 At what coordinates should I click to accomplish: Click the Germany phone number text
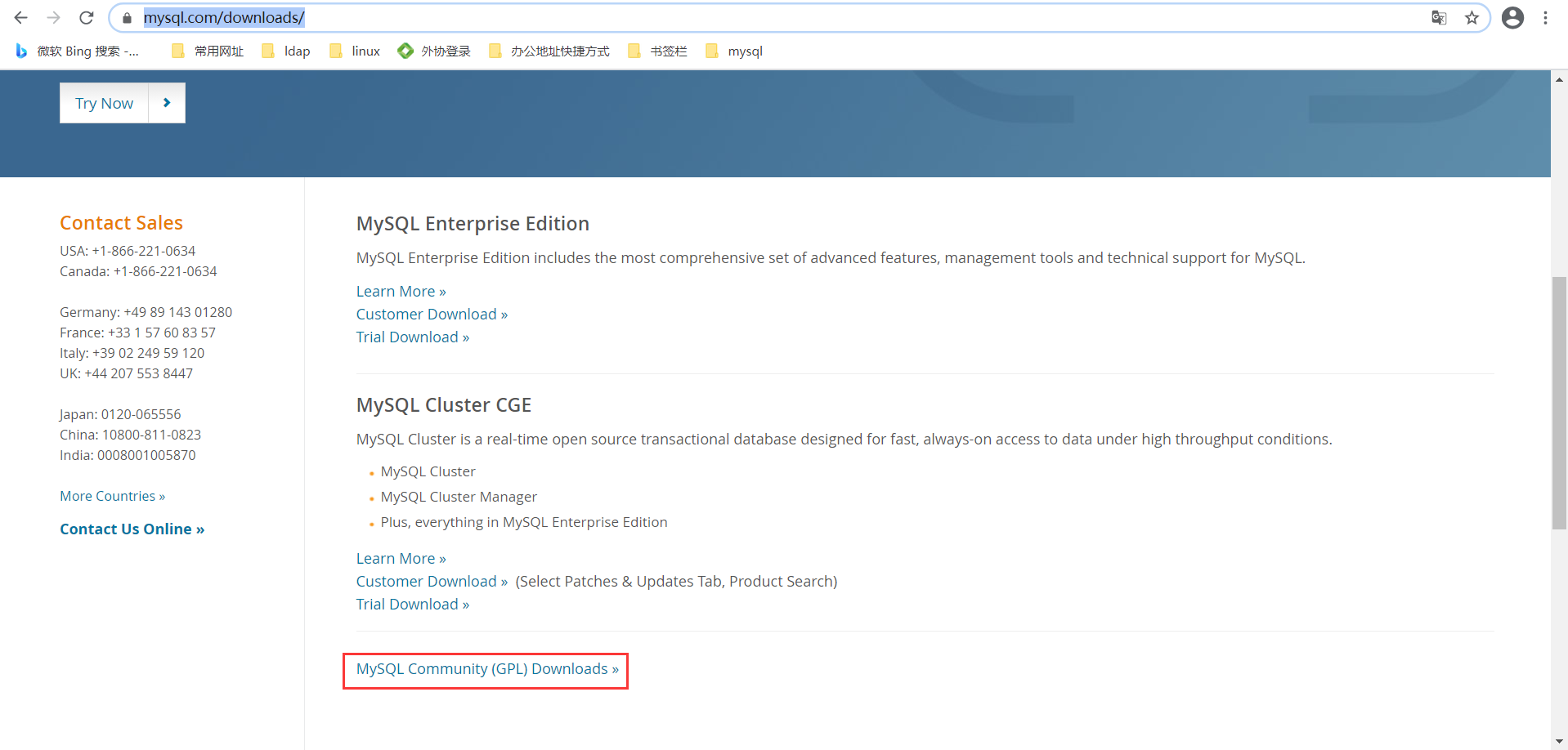(x=146, y=312)
